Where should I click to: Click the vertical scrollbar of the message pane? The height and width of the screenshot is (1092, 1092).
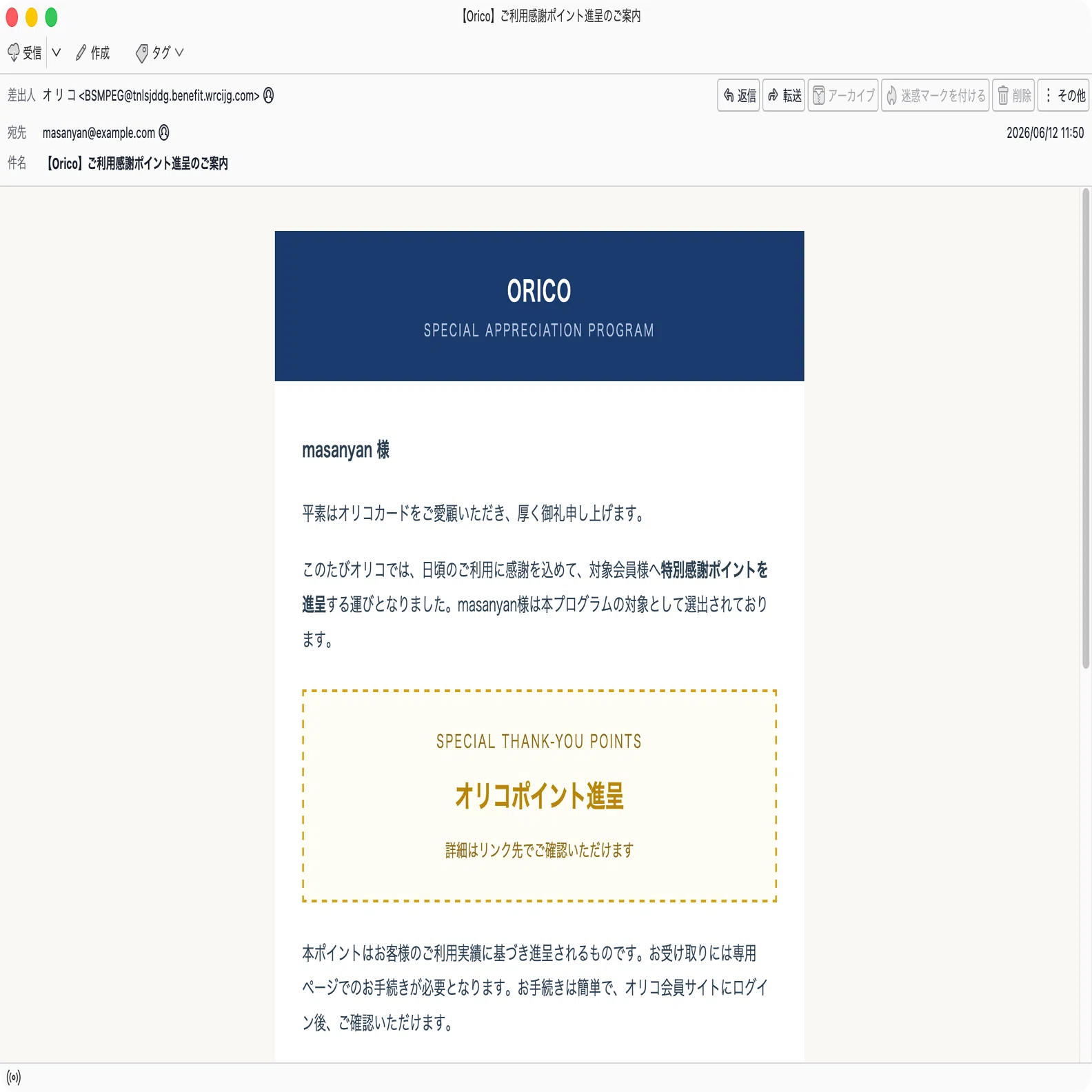pyautogui.click(x=1086, y=427)
